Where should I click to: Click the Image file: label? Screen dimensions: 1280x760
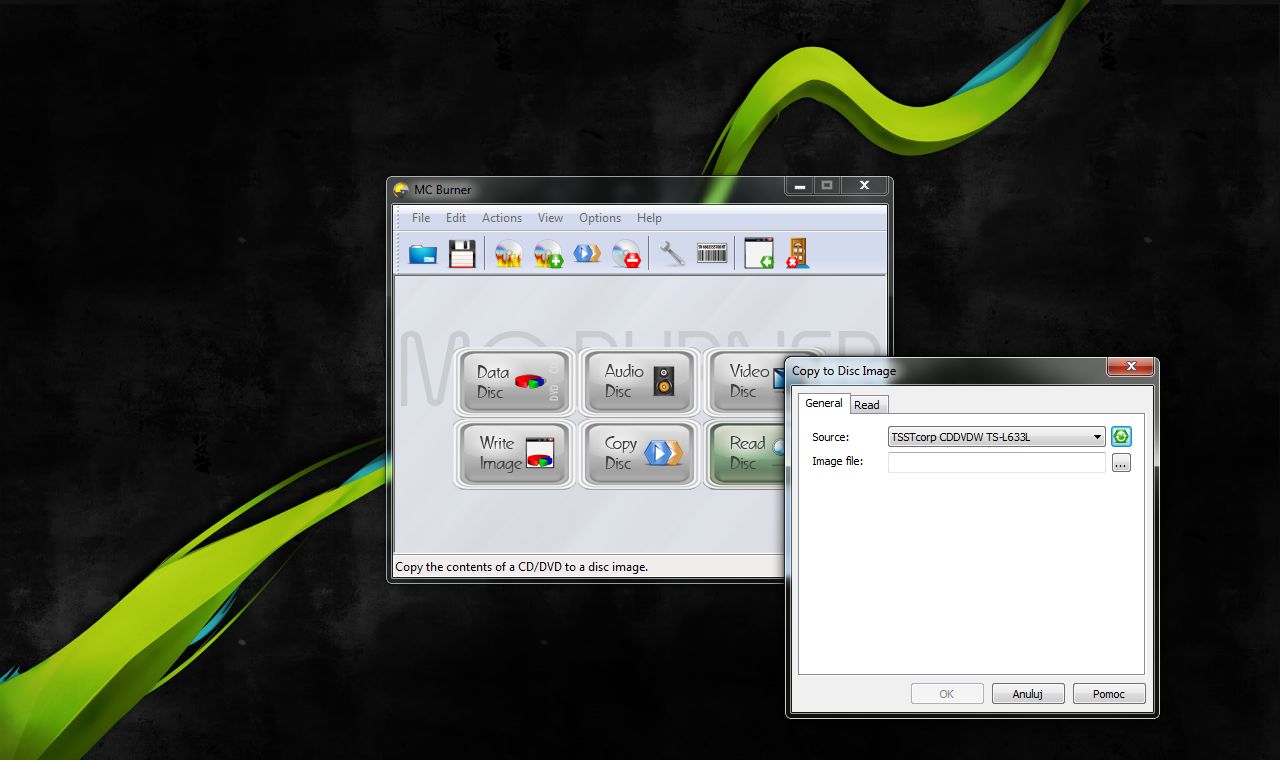pyautogui.click(x=837, y=461)
